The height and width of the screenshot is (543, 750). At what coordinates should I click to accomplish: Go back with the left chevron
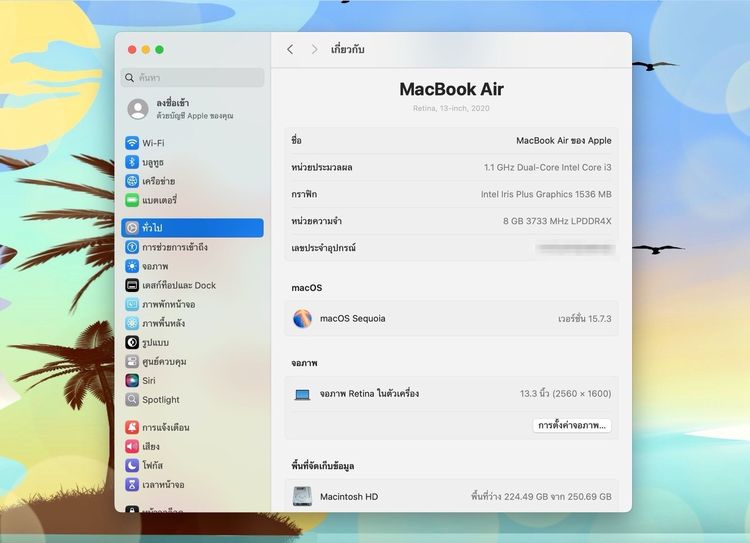coord(290,49)
